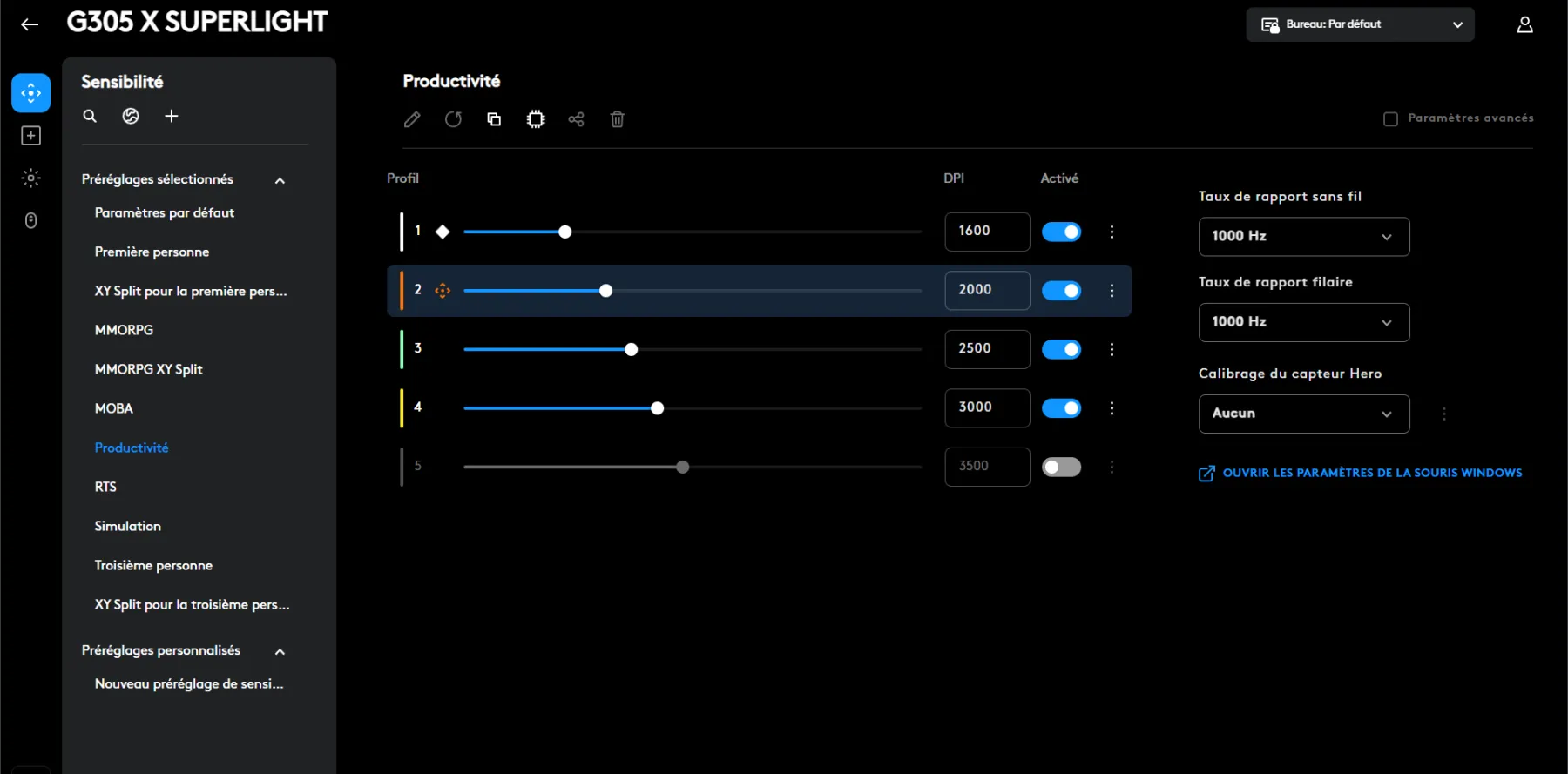Viewport: 1568px width, 774px height.
Task: Open the Windows mouse settings link
Action: pos(1361,473)
